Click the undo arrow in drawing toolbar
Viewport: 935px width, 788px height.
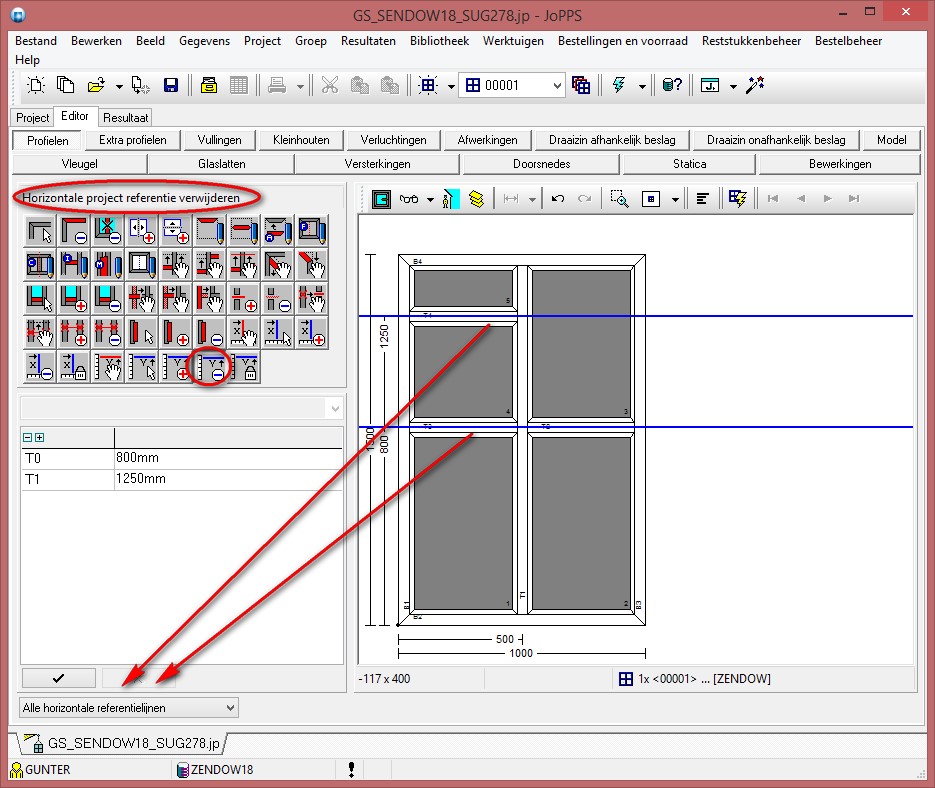pos(558,199)
